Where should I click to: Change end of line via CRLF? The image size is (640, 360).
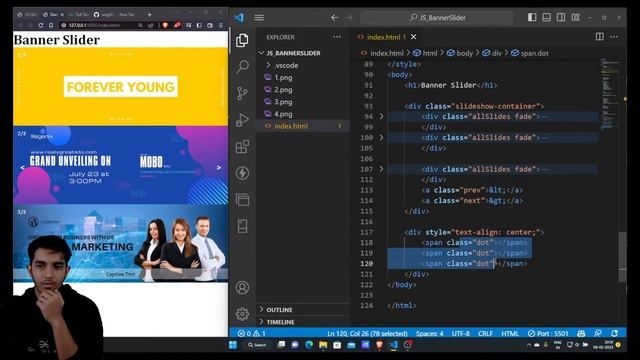click(485, 333)
